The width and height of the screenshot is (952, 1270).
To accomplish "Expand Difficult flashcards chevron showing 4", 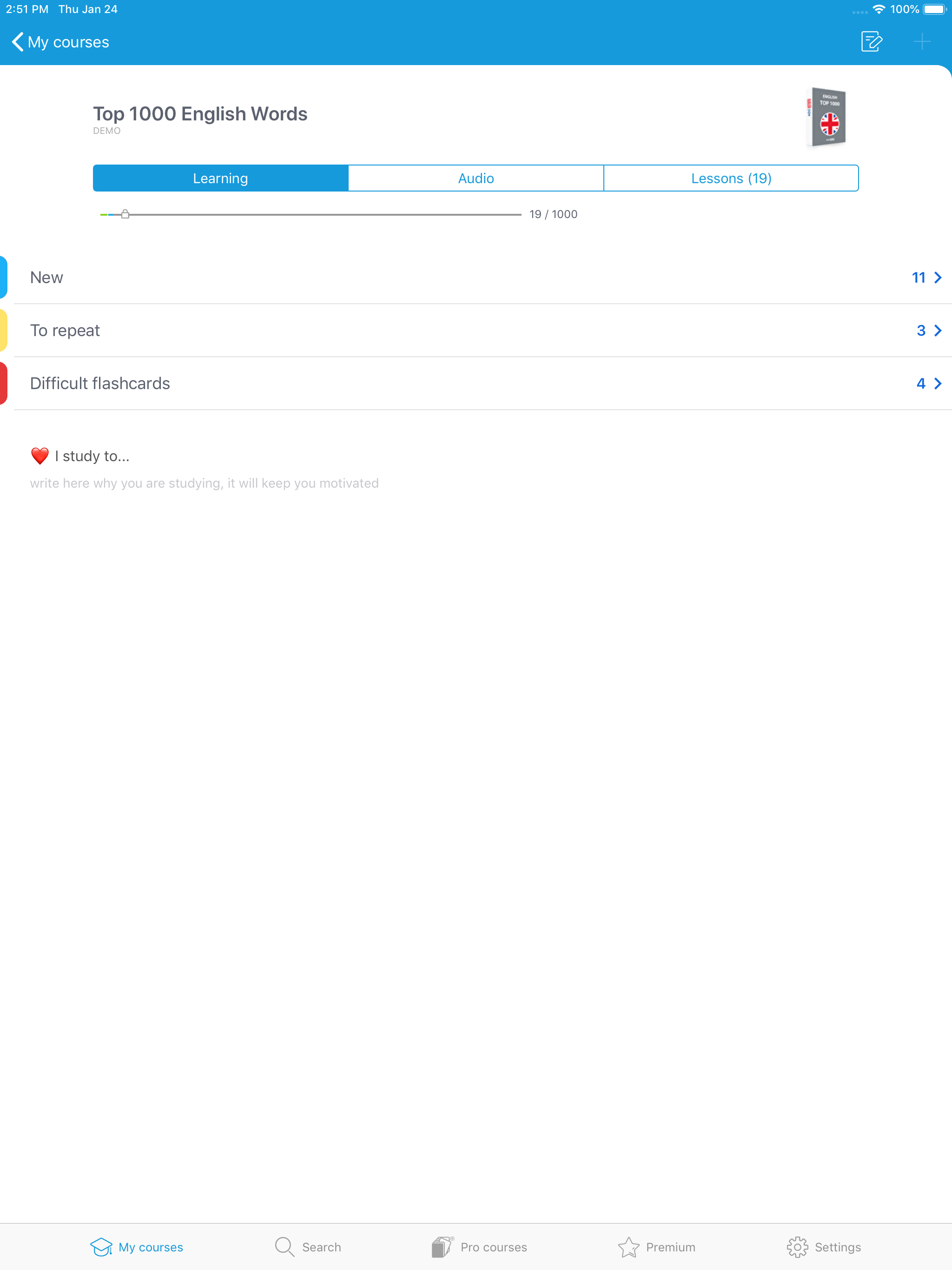I will pos(938,383).
